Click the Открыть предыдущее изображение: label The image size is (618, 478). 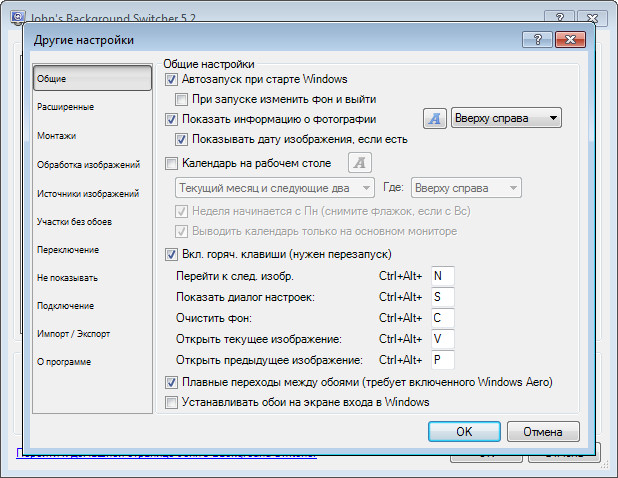[x=270, y=360]
